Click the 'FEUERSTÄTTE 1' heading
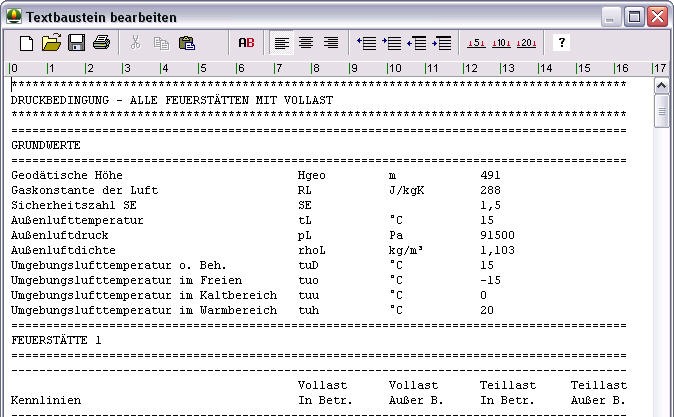This screenshot has width=674, height=417. click(x=56, y=340)
